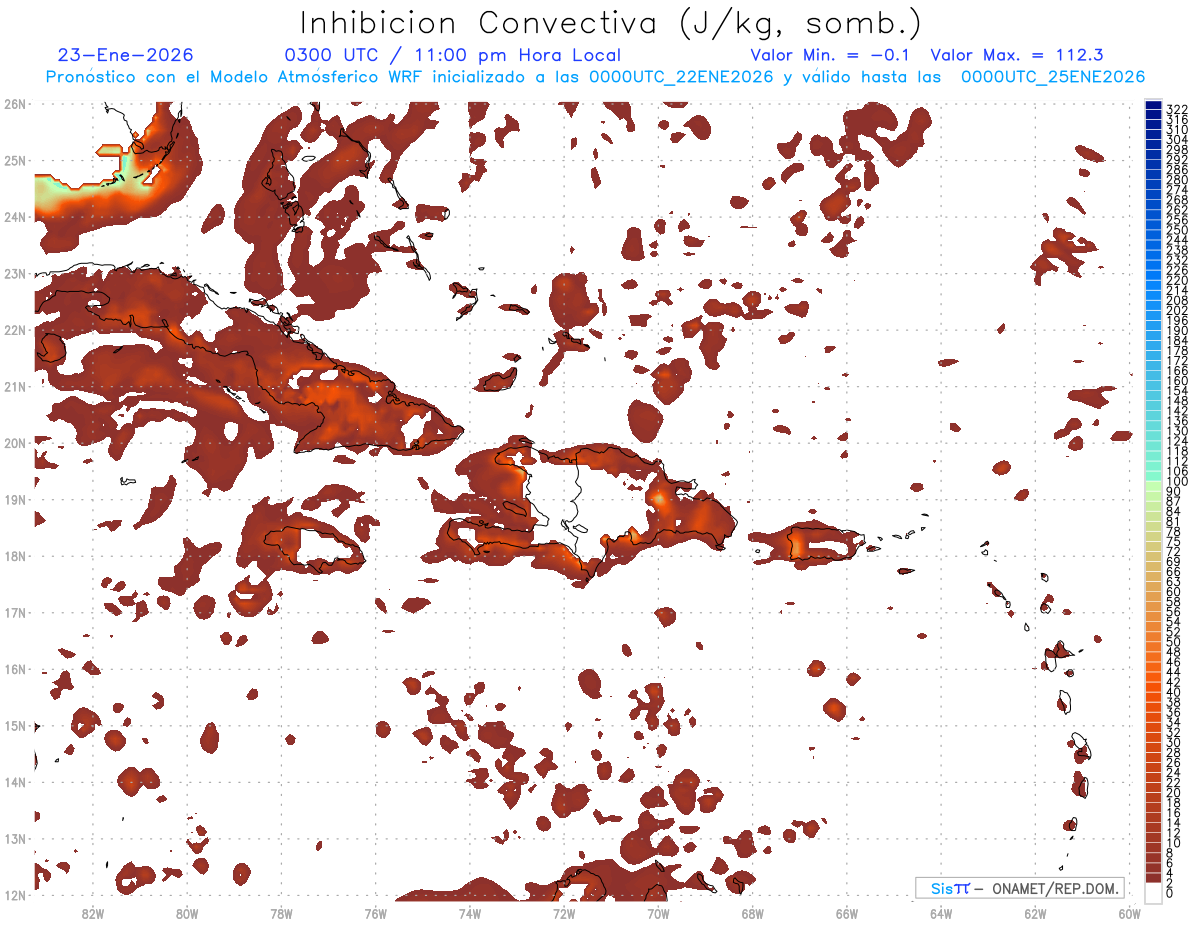Image resolution: width=1200 pixels, height=927 pixels.
Task: Click the '0300 UTC / 11:00 pm Hora Local' text
Action: [453, 55]
